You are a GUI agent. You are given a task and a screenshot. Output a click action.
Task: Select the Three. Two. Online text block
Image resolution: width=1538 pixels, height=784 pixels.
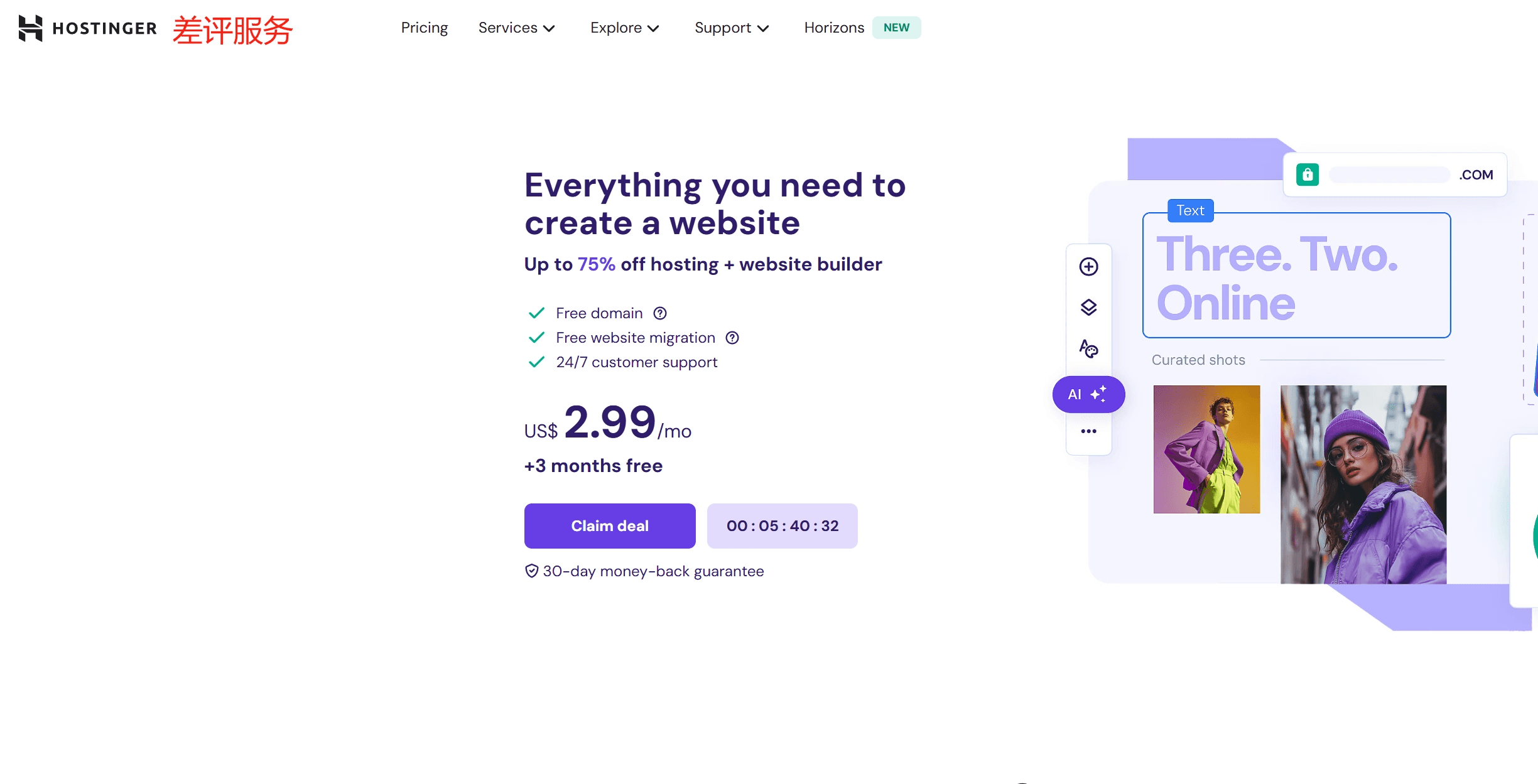coord(1296,276)
